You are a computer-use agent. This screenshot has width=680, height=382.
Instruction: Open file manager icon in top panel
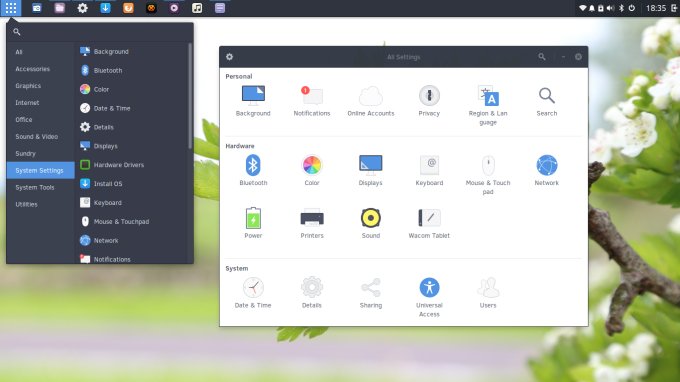tap(59, 8)
